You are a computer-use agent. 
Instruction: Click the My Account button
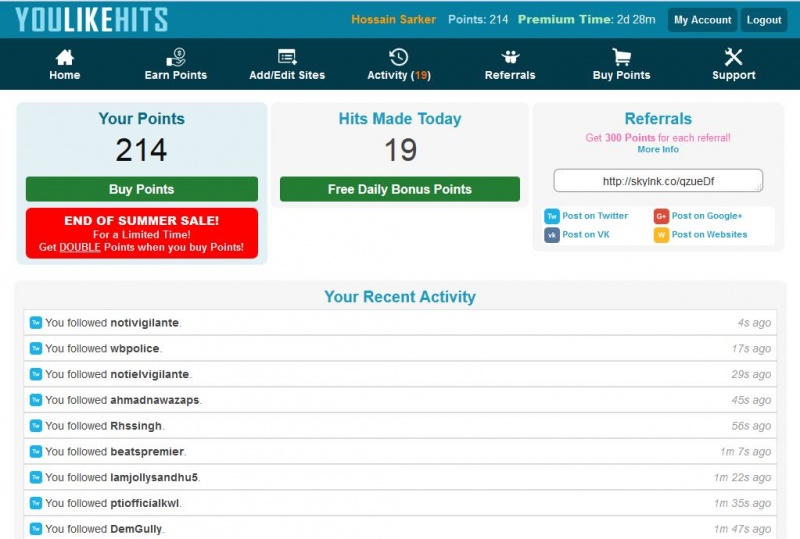pos(703,20)
